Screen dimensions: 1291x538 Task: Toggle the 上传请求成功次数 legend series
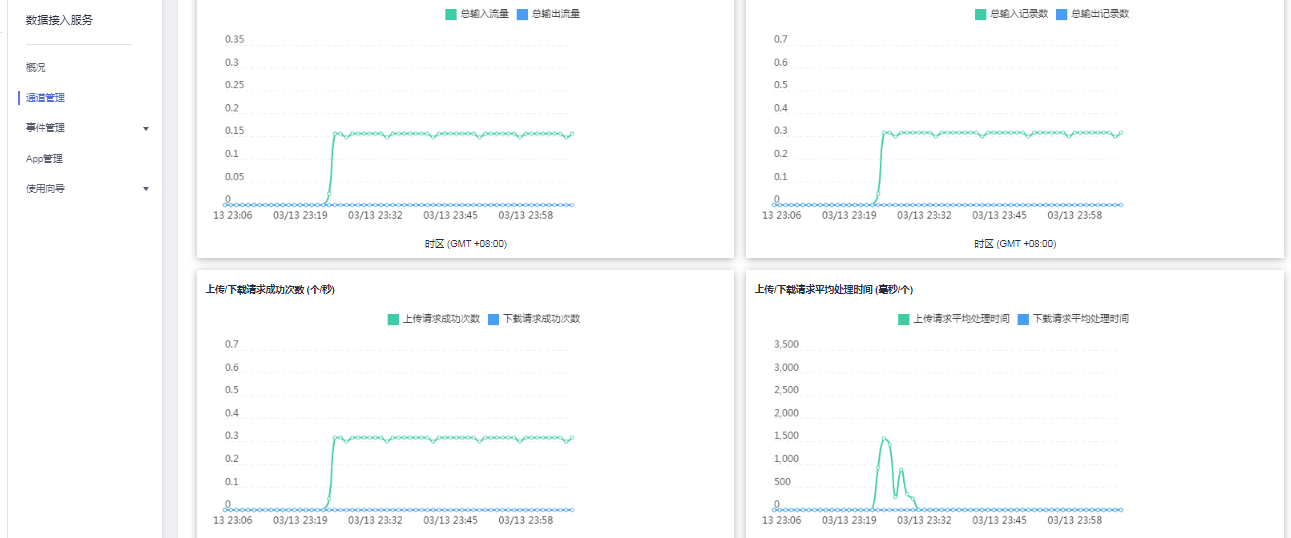(x=433, y=319)
